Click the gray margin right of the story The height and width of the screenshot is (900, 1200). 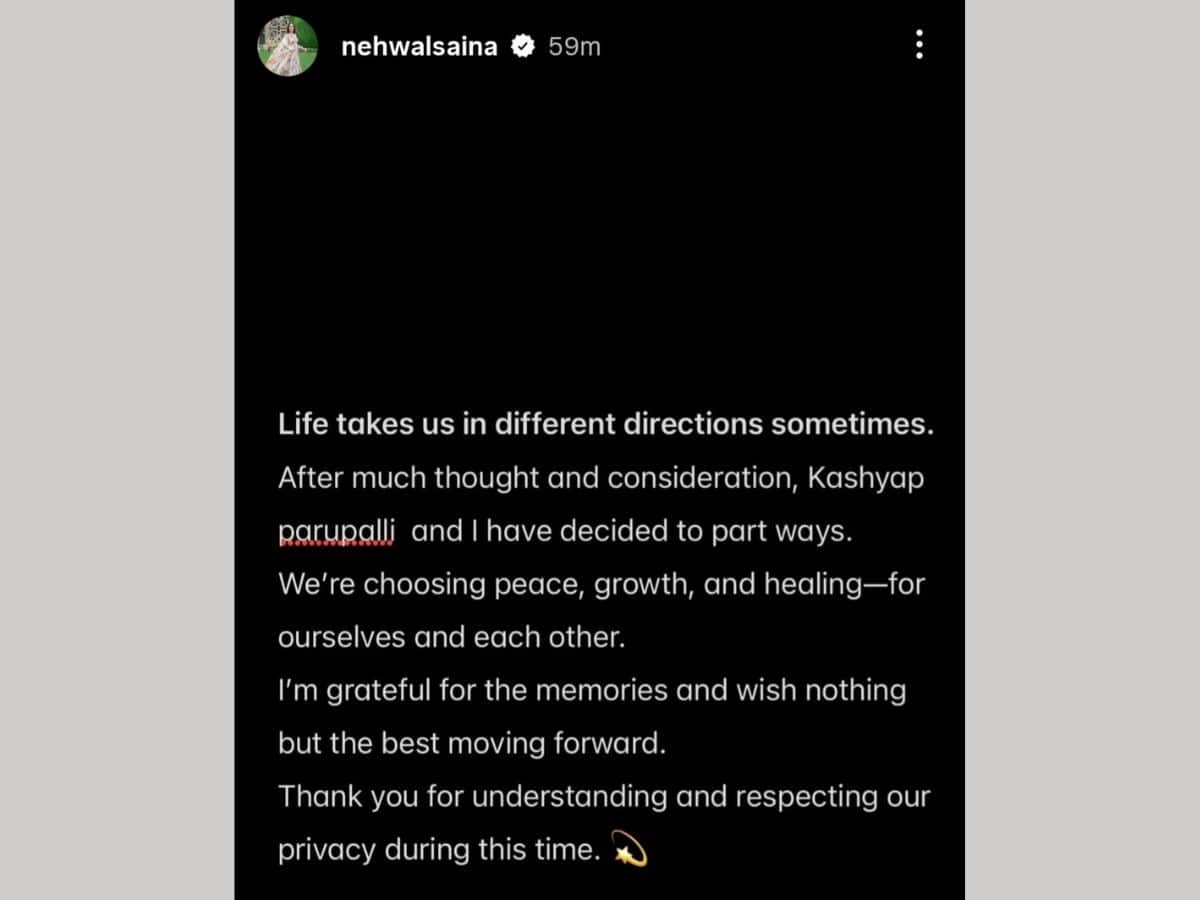pos(1082,450)
